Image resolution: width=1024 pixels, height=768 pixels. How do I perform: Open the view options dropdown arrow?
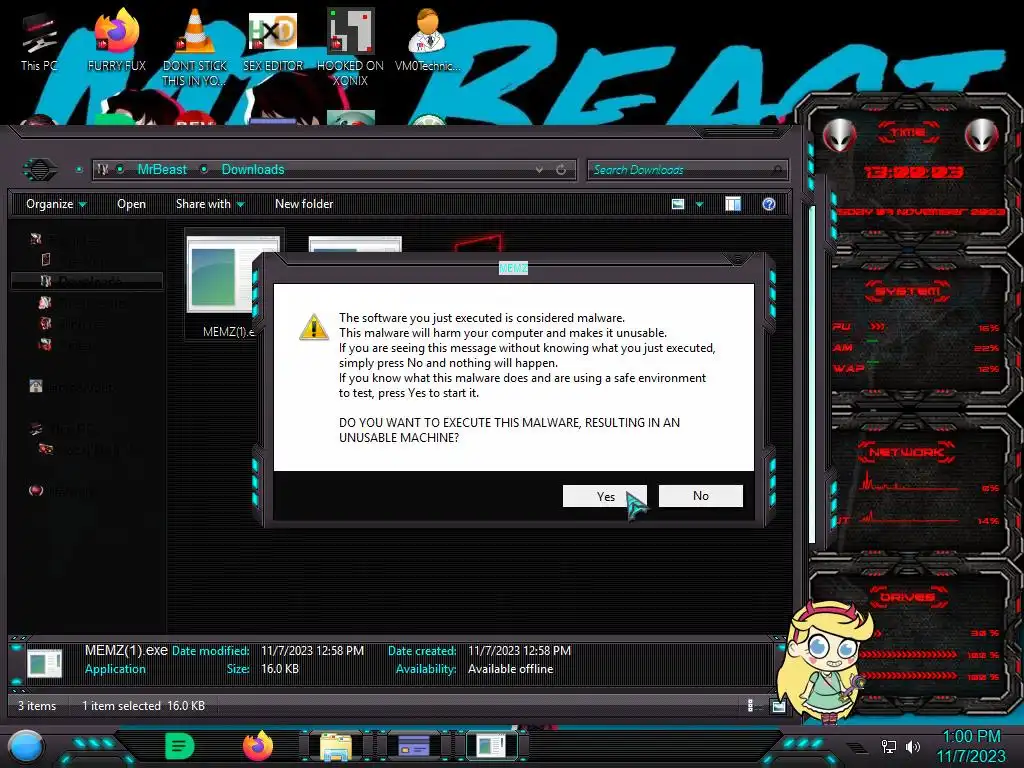pyautogui.click(x=699, y=204)
